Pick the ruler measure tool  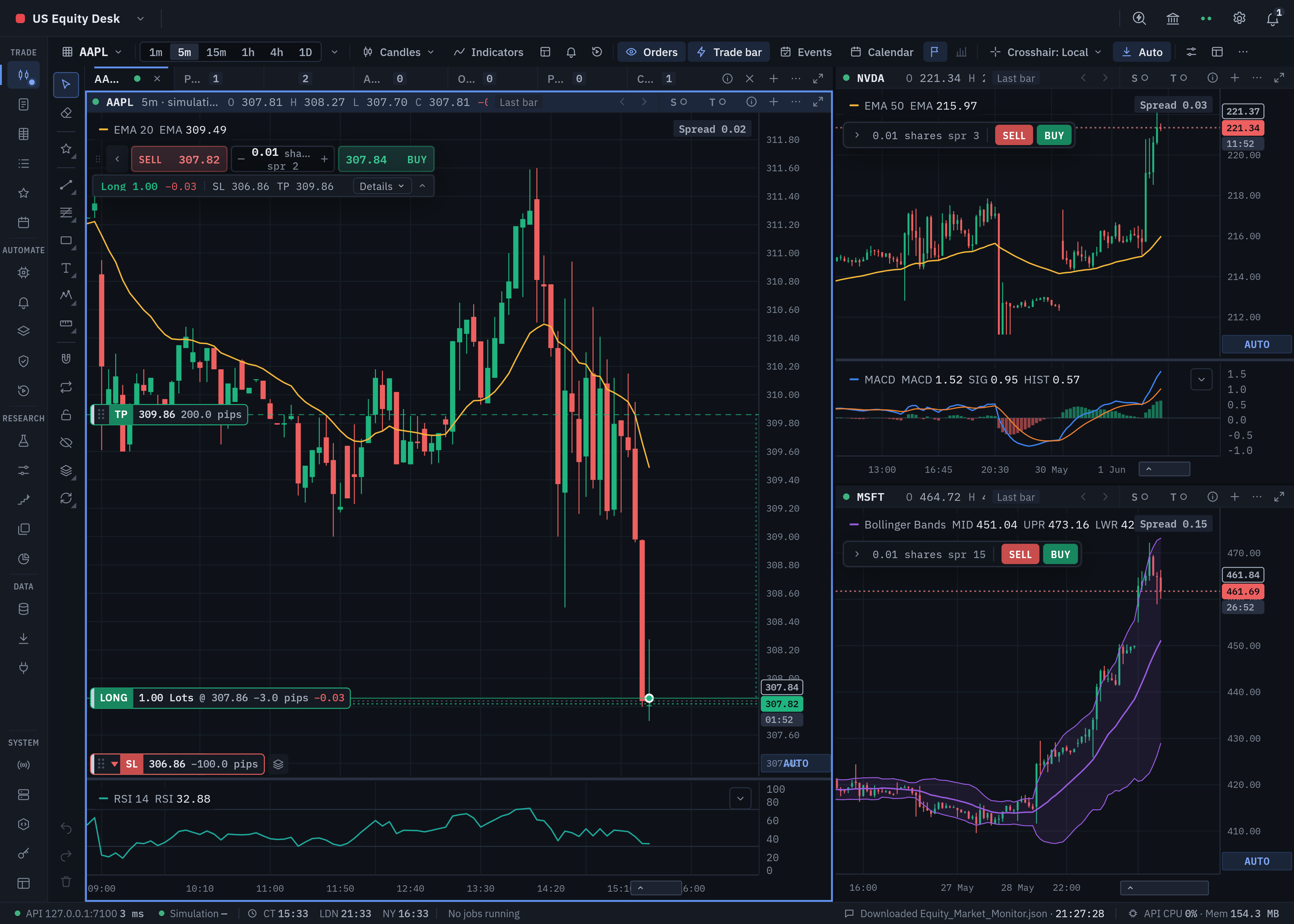coord(66,323)
